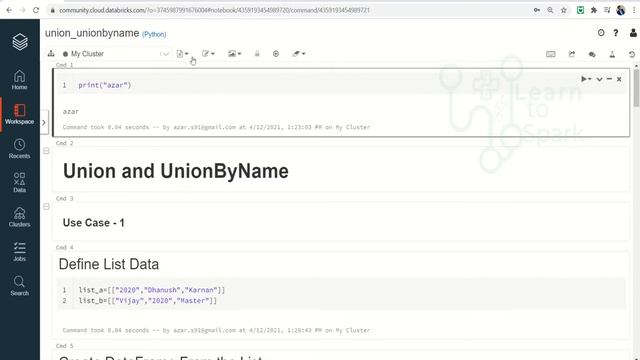Collapse the Union and UnionByName heading section

click(46, 151)
